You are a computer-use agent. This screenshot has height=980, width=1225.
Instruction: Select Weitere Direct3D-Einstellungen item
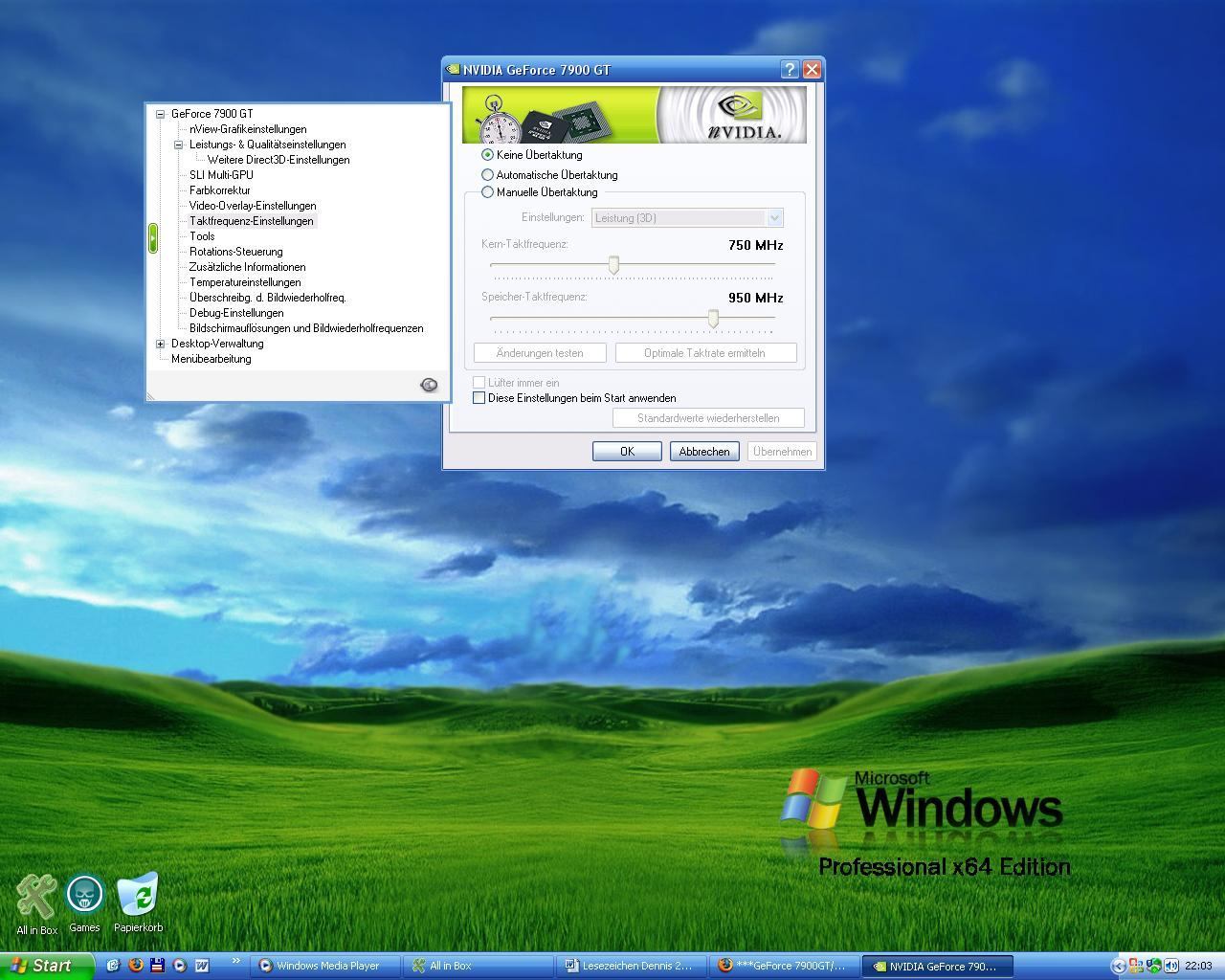tap(278, 160)
